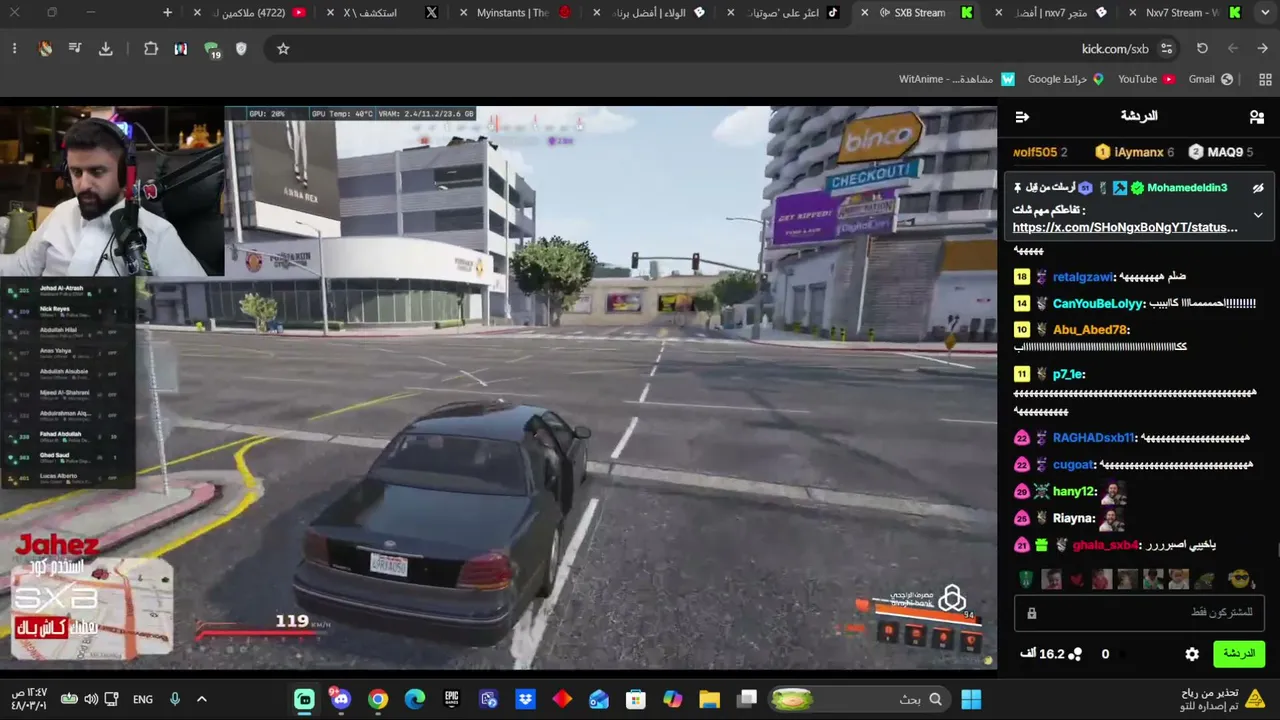Click the emote sticker in hany12's message

(x=1113, y=492)
